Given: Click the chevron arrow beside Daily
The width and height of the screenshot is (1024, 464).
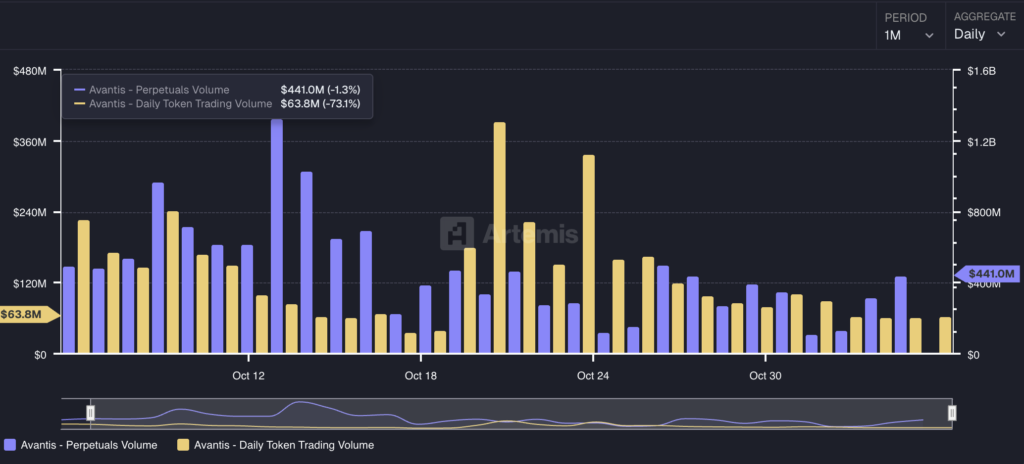Looking at the screenshot, I should point(1001,35).
